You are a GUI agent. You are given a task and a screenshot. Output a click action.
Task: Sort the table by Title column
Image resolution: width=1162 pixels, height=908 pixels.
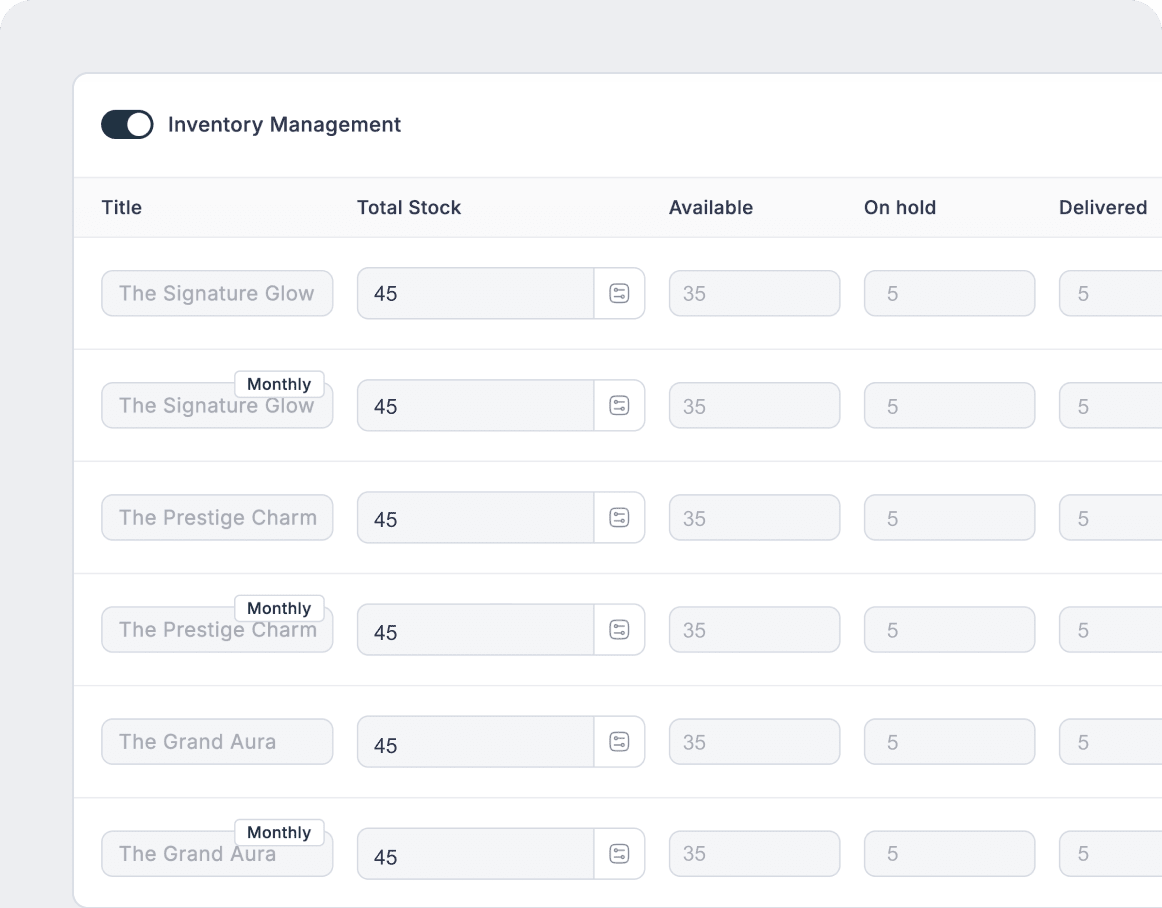click(121, 207)
